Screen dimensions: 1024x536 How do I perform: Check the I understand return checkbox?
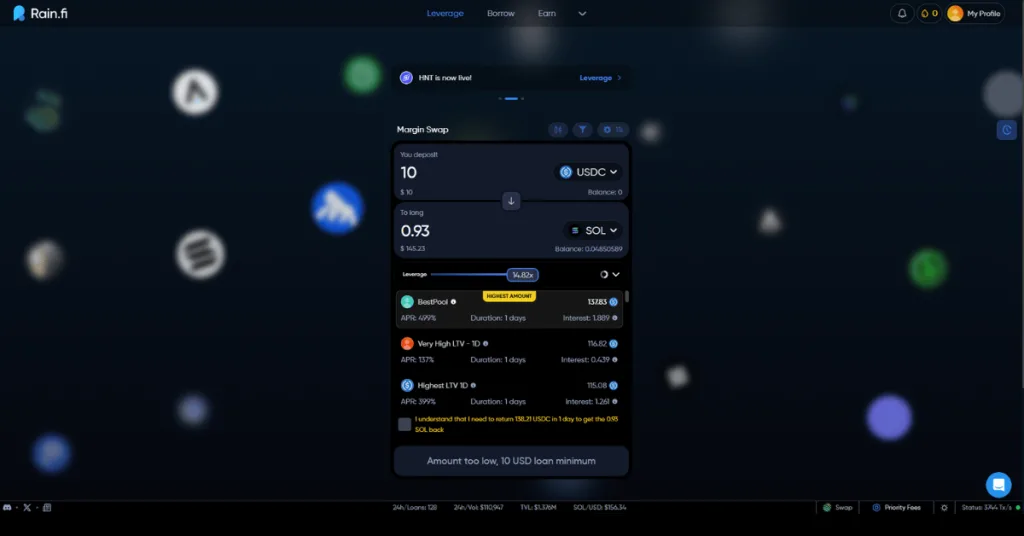point(404,424)
